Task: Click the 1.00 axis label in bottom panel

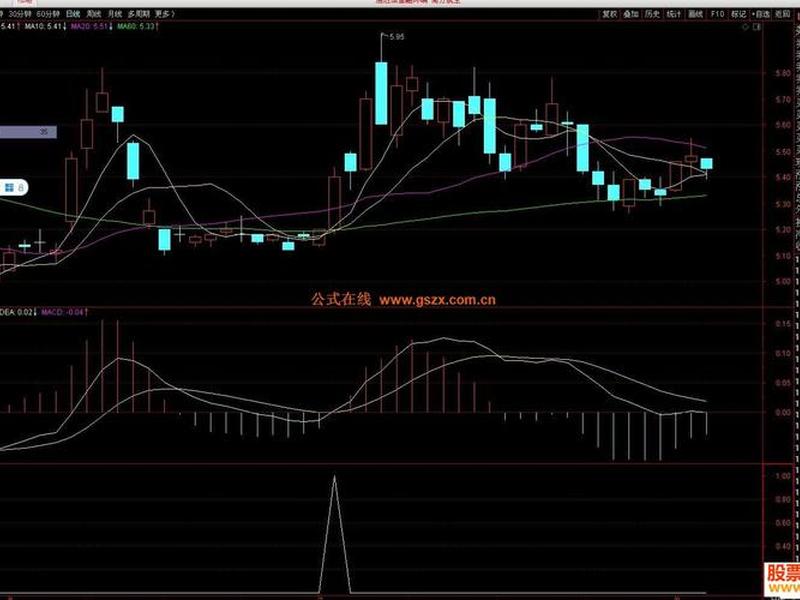Action: 783,476
